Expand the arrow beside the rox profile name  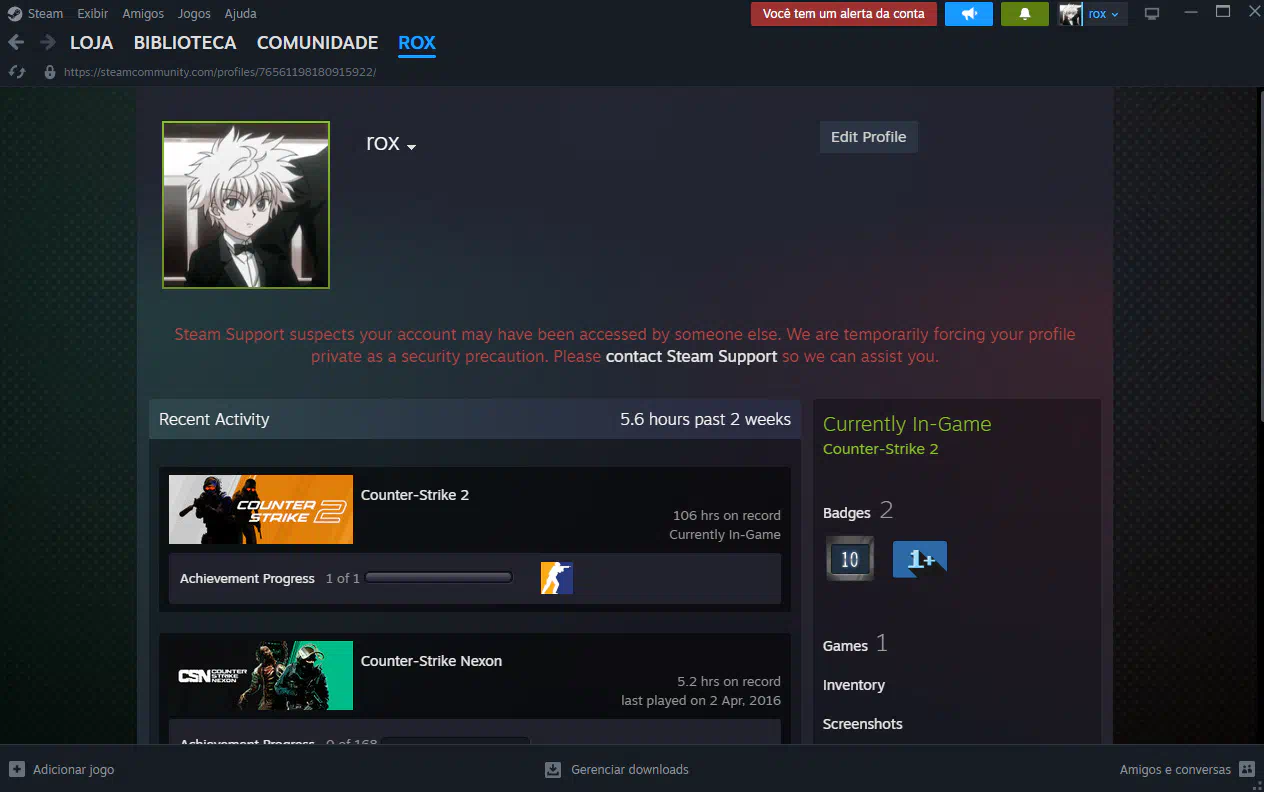(411, 147)
